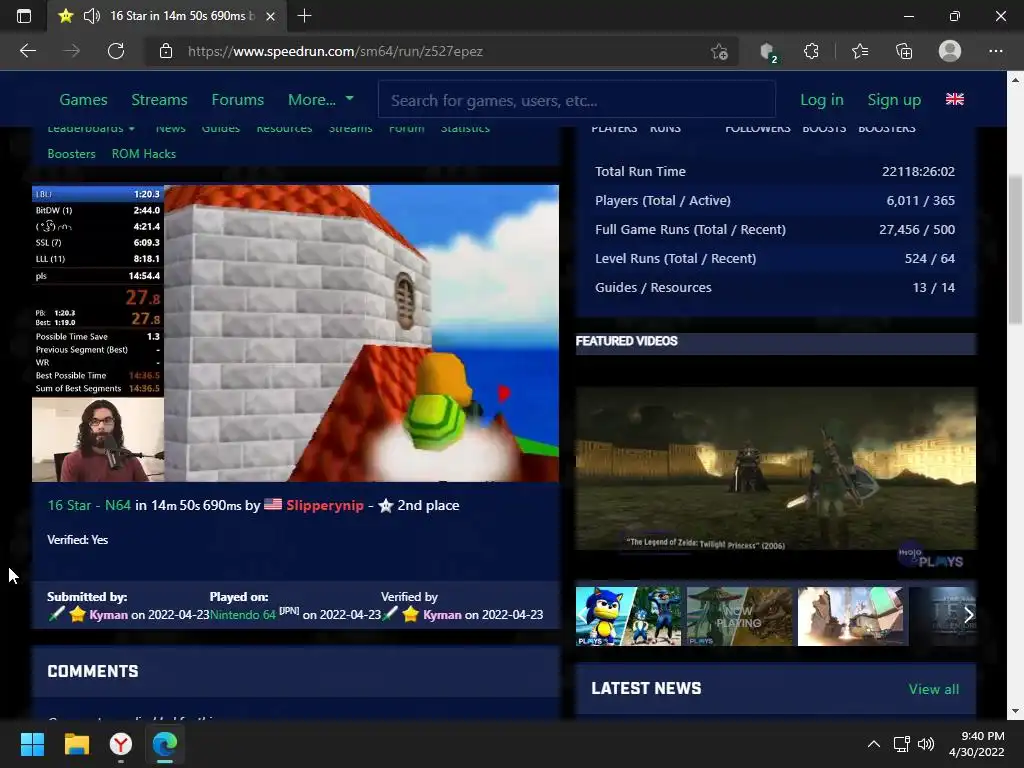Open the Extensions puzzle icon
This screenshot has height=768, width=1024.
pyautogui.click(x=811, y=51)
